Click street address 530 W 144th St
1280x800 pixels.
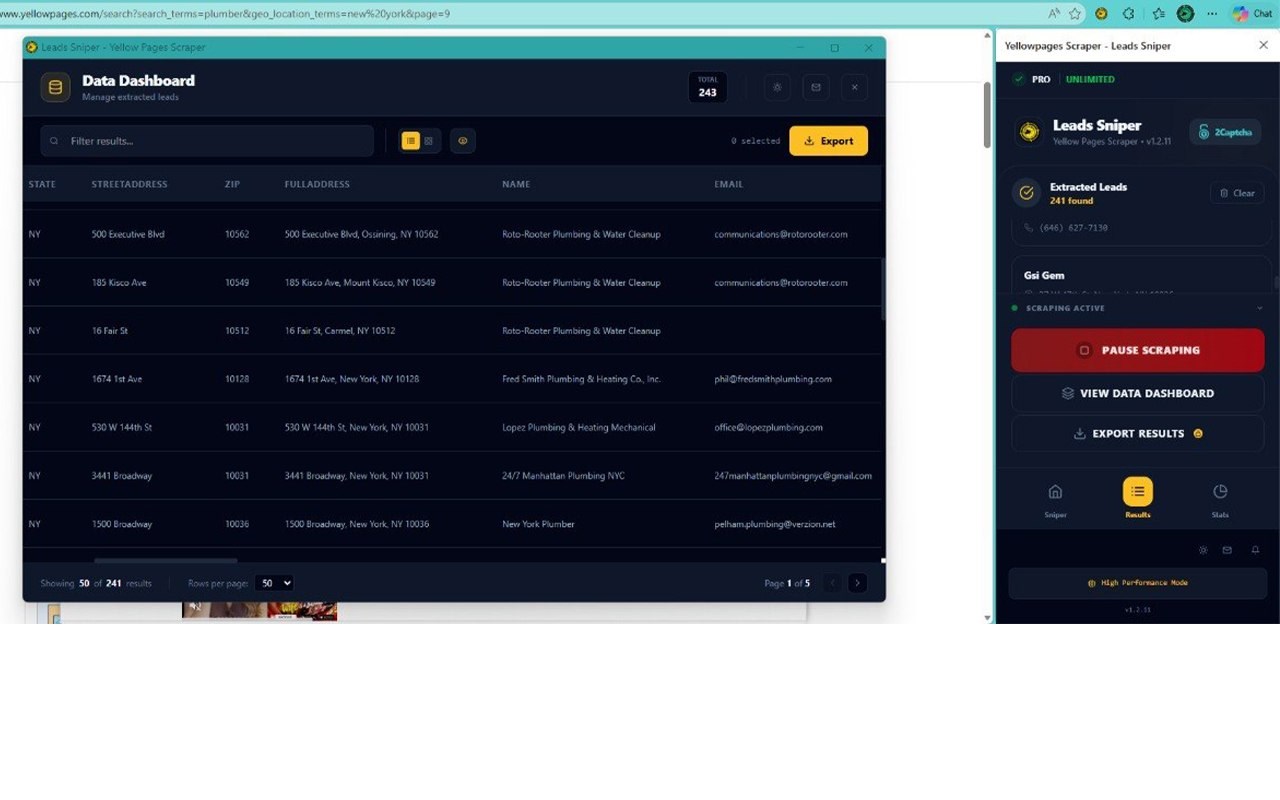click(x=122, y=427)
